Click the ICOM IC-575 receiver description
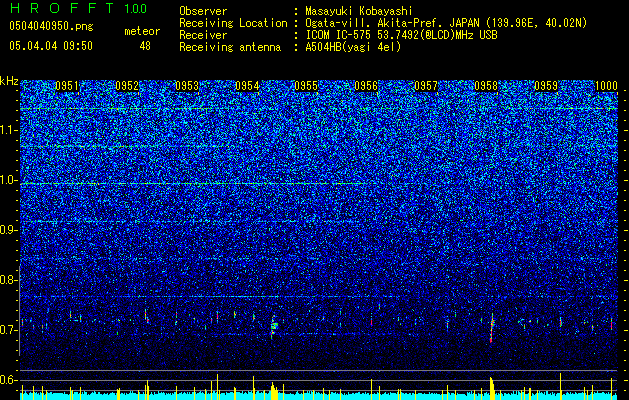Image resolution: width=629 pixels, height=400 pixels. coord(401,35)
